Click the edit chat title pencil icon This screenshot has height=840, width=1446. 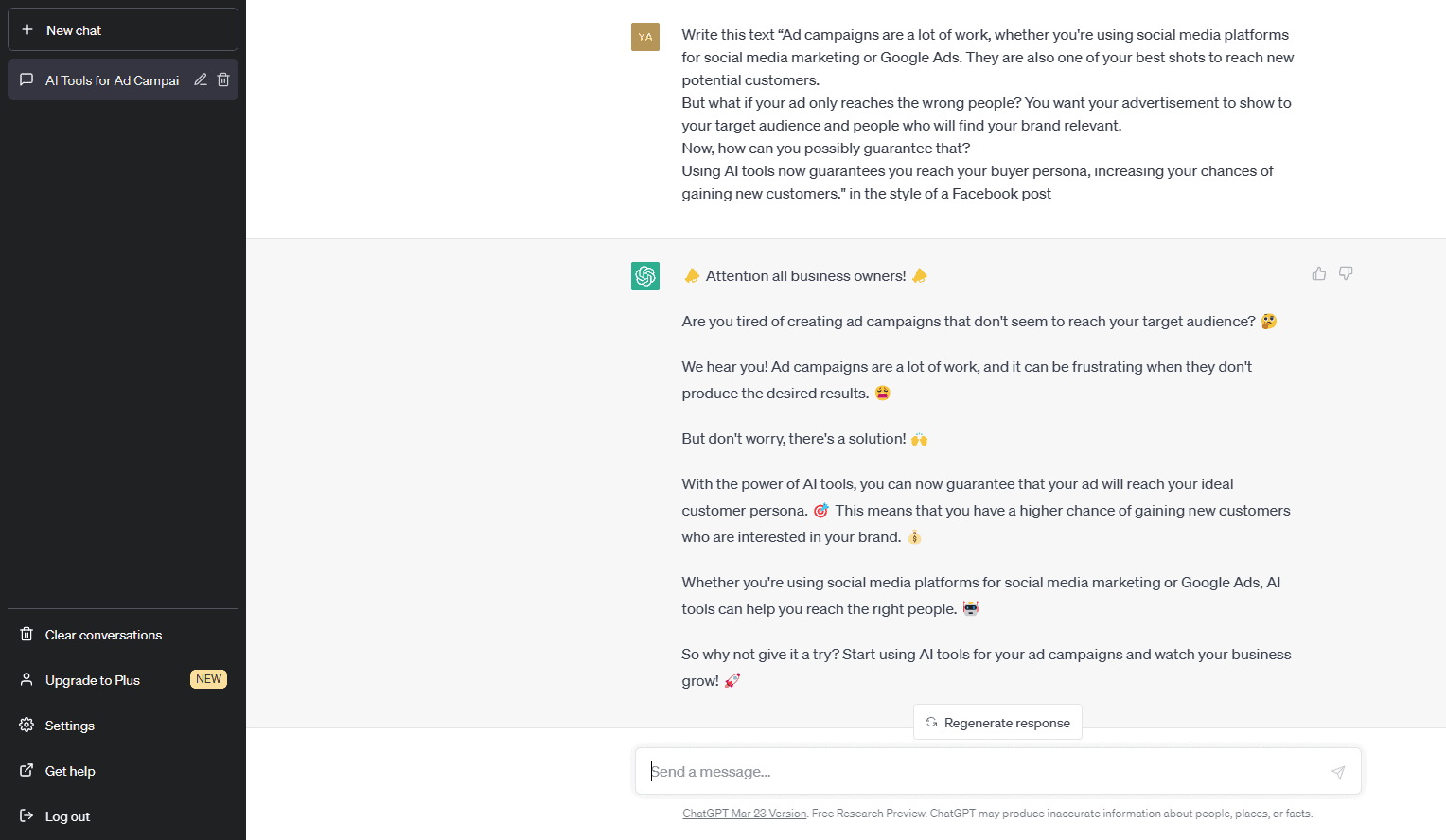[201, 79]
